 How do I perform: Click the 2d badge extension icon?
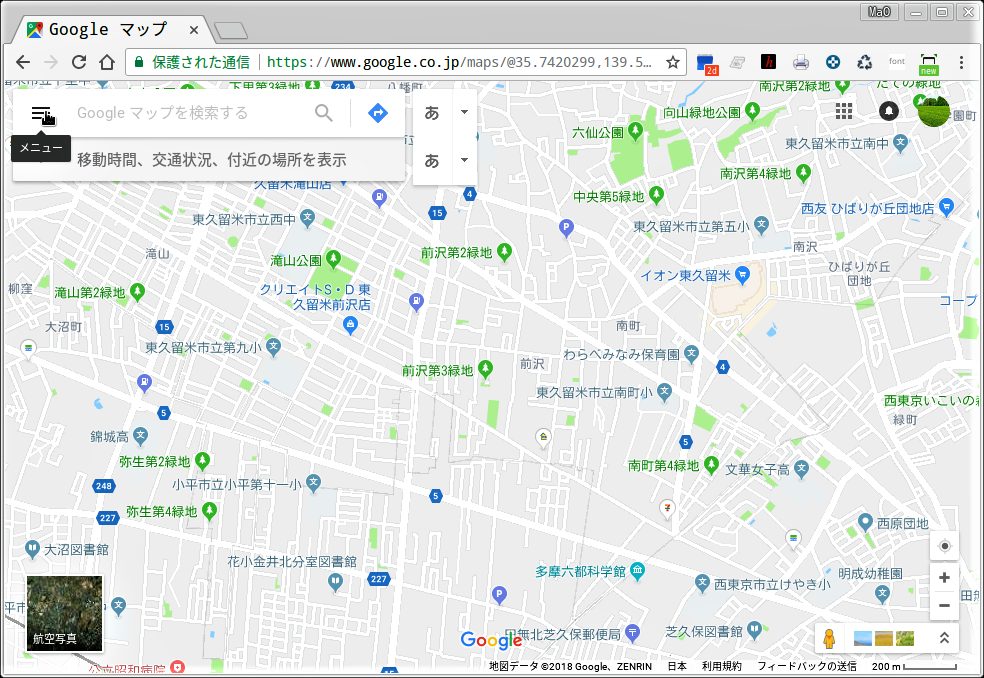(x=707, y=64)
